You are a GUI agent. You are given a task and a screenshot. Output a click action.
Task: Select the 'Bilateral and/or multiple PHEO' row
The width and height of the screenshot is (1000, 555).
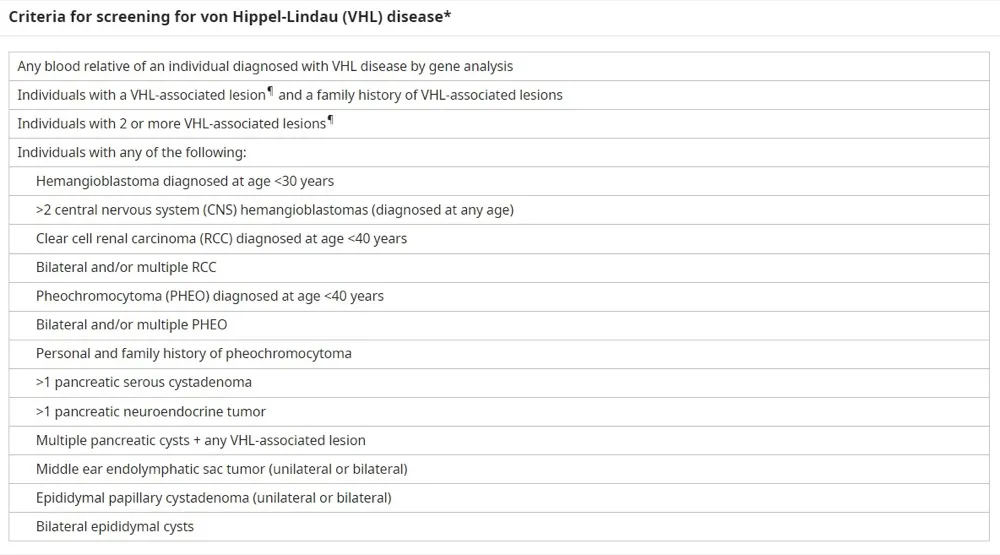click(x=131, y=325)
